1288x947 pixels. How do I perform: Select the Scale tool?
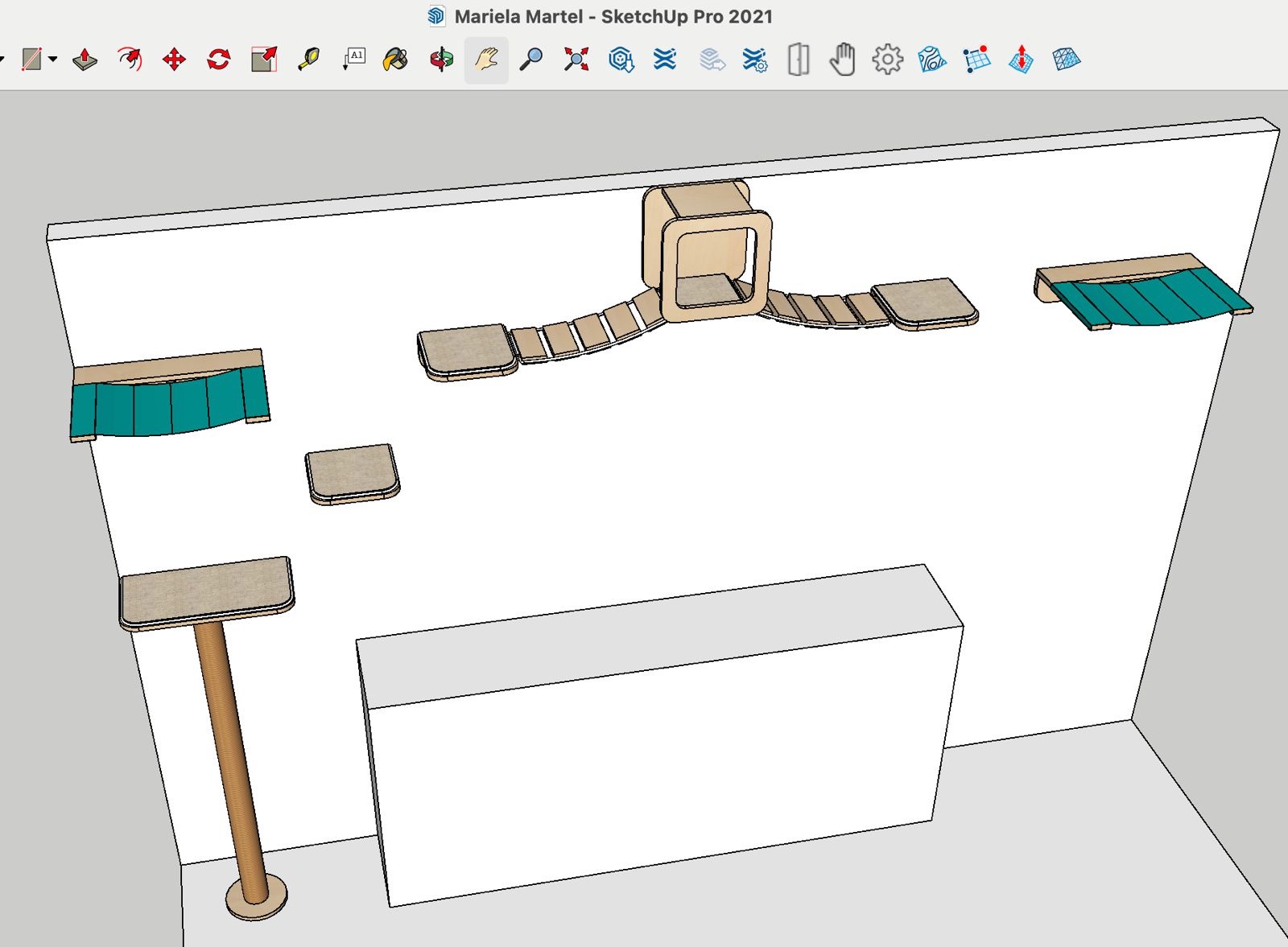coord(264,60)
